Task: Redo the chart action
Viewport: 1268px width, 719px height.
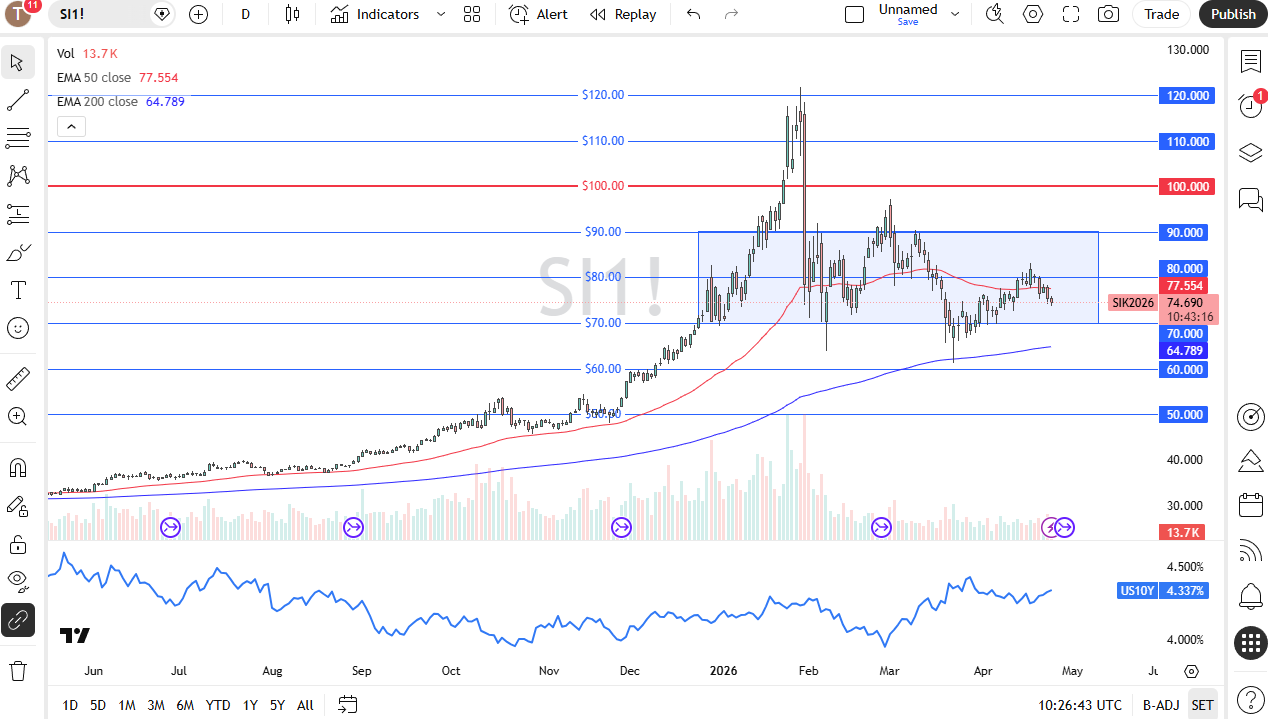Action: (731, 14)
